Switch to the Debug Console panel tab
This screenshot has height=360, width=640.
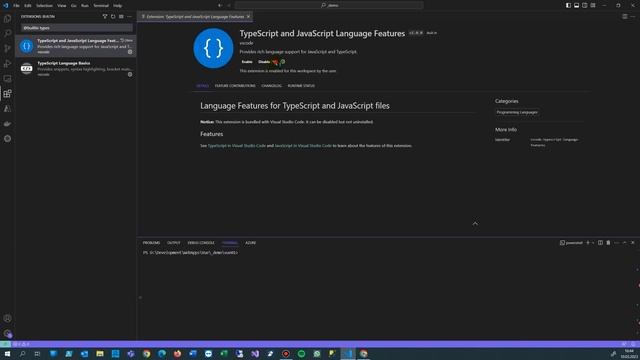click(x=201, y=243)
